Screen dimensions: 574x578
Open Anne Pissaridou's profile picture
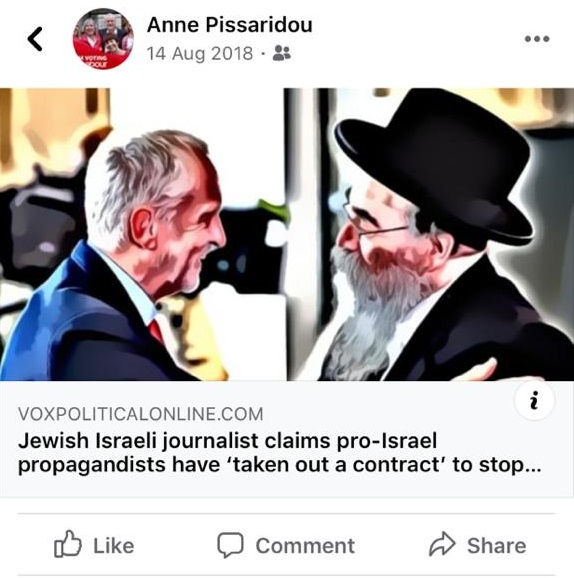click(x=103, y=39)
